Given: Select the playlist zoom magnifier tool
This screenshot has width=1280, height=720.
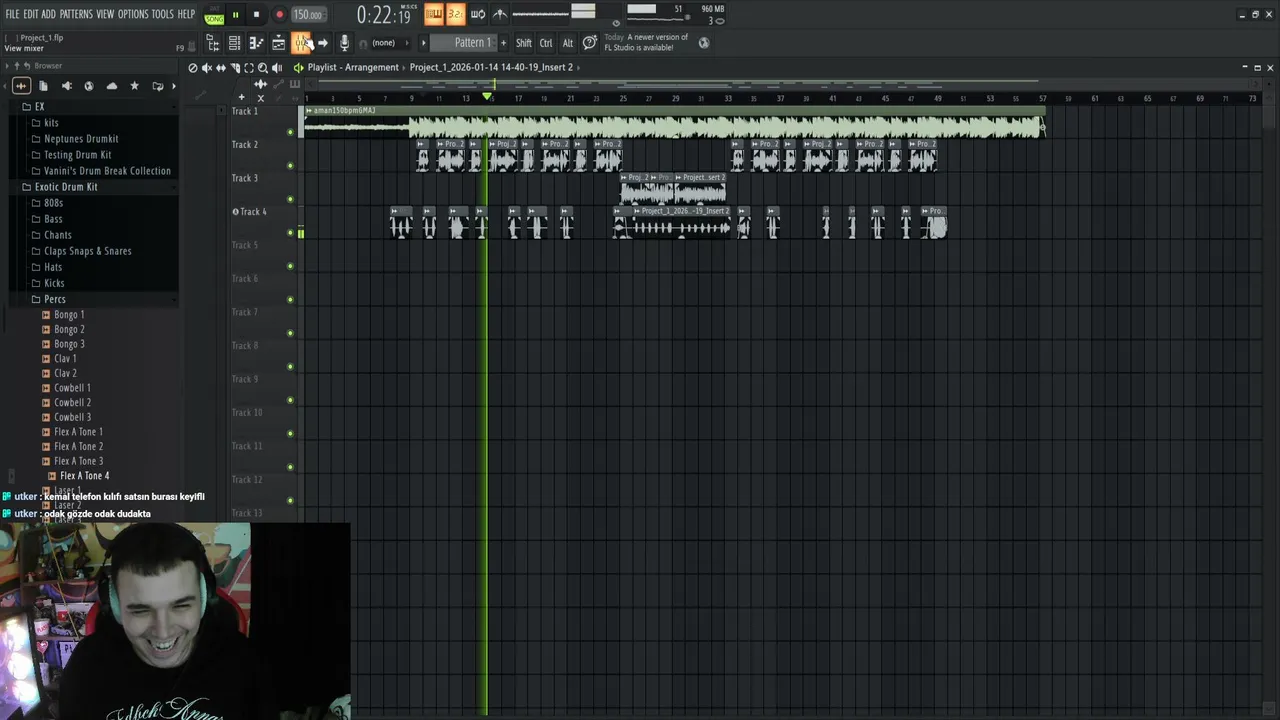Looking at the screenshot, I should (x=262, y=68).
